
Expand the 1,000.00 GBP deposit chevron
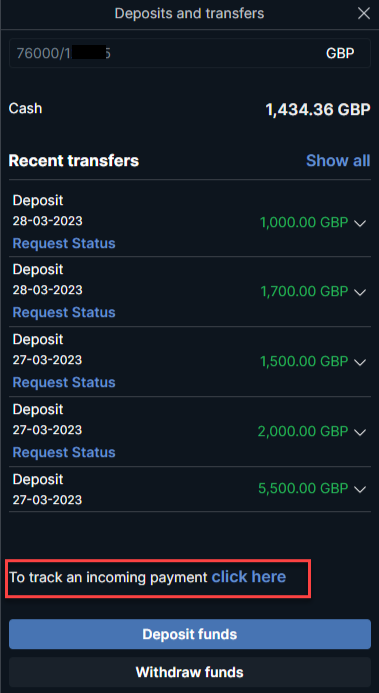[360, 223]
